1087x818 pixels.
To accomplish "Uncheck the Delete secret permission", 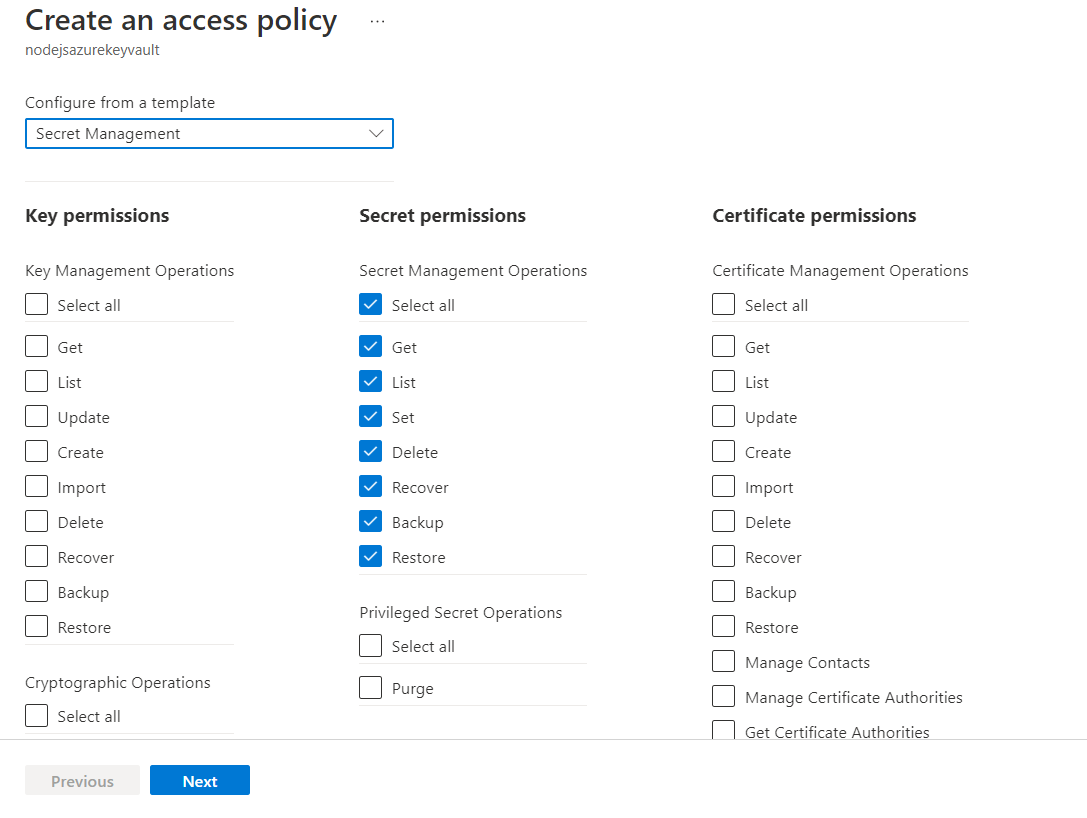I will (371, 452).
